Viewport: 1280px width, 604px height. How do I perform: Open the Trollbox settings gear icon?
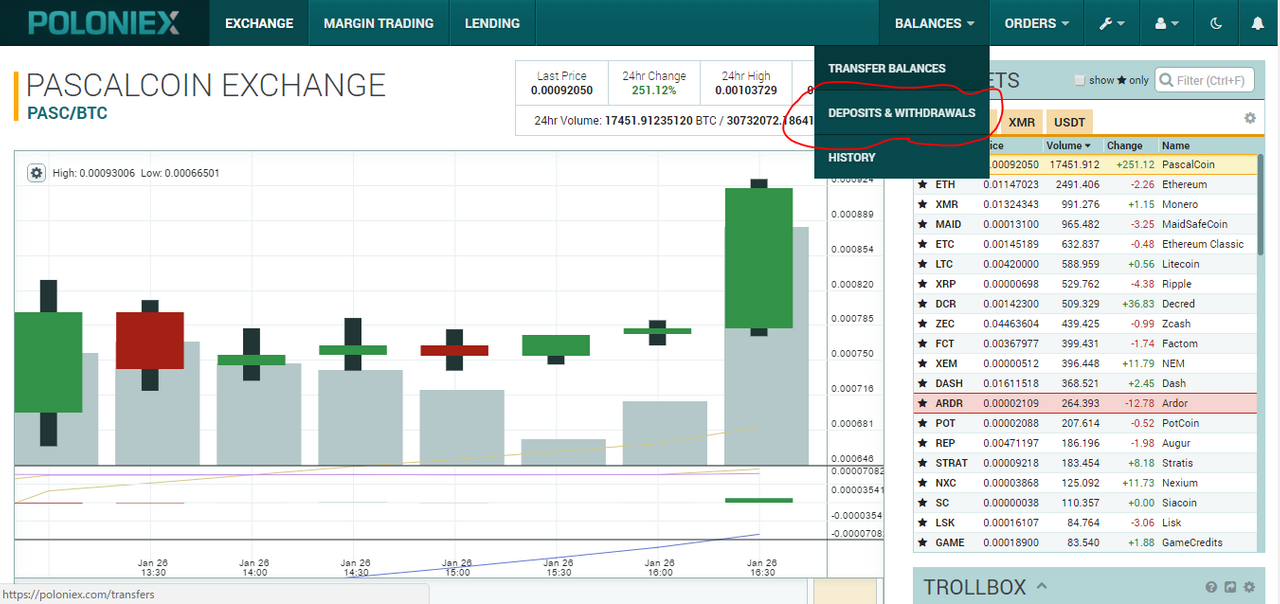coord(1249,588)
